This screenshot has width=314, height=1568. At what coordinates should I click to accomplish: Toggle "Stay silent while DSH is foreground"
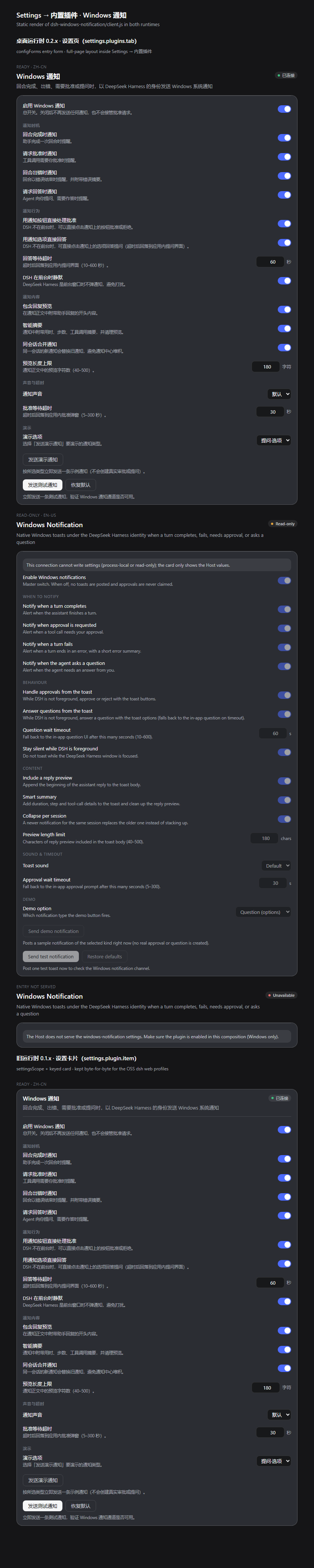pyautogui.click(x=284, y=752)
